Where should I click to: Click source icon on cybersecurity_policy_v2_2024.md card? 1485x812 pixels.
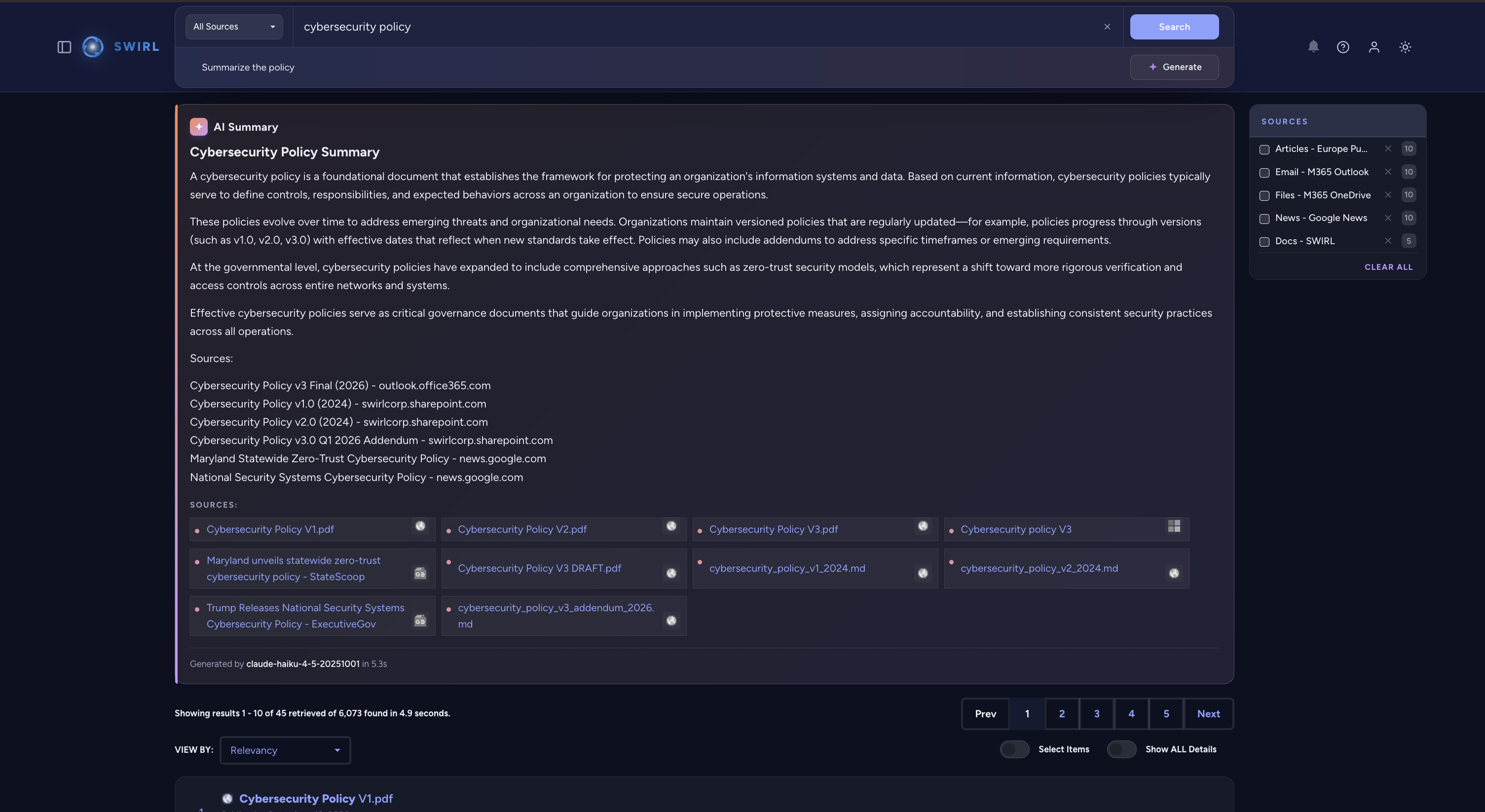(1174, 573)
